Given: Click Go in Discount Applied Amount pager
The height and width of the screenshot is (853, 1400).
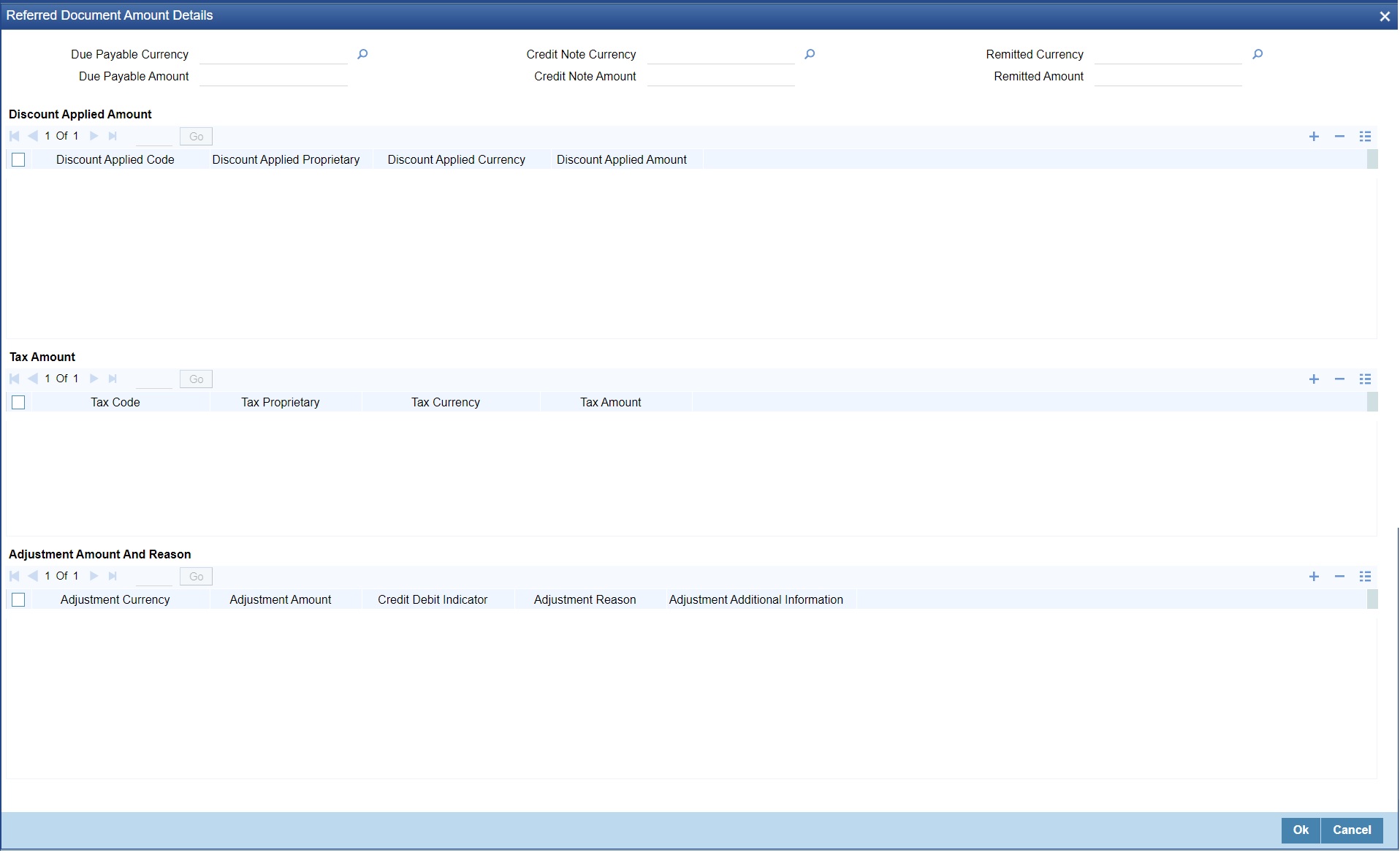Looking at the screenshot, I should click(196, 137).
